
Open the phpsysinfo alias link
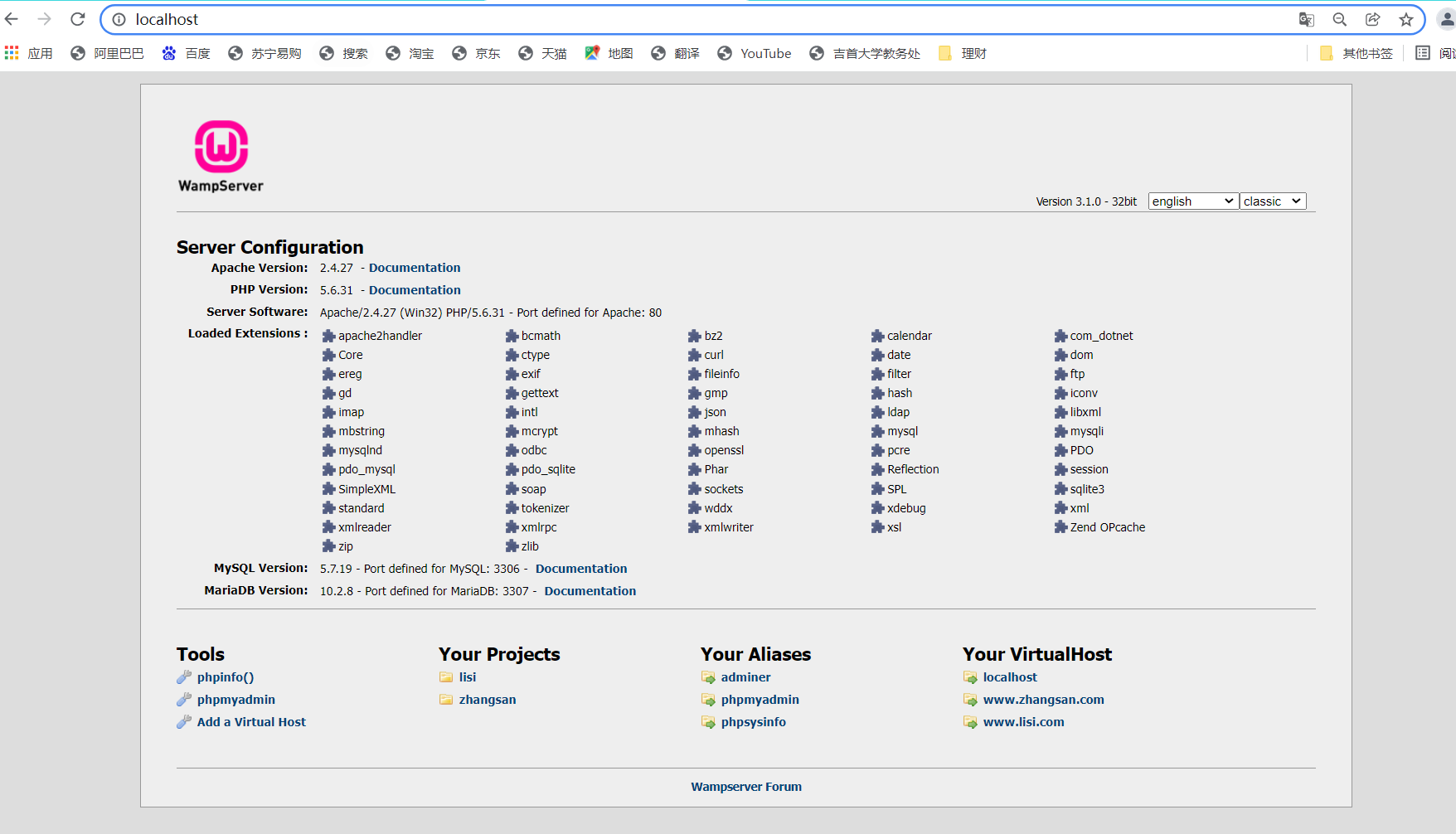754,722
